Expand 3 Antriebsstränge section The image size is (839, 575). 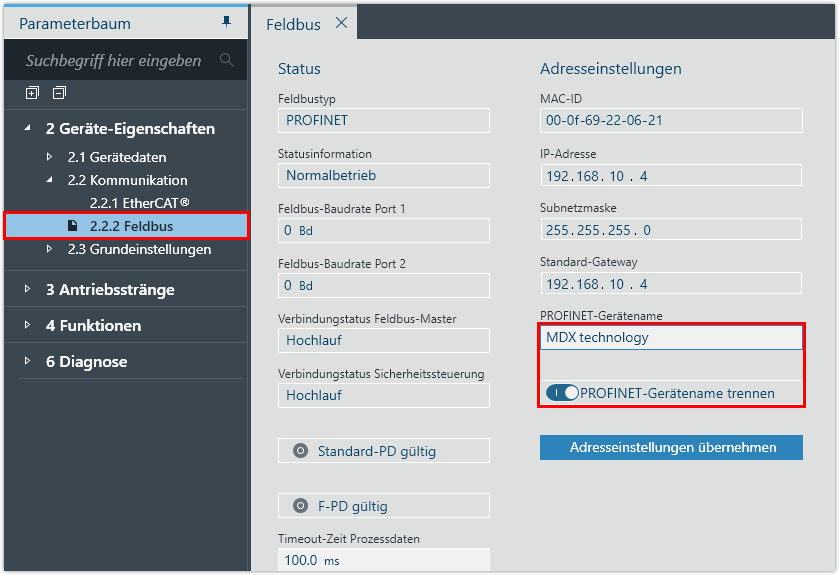pyautogui.click(x=27, y=289)
